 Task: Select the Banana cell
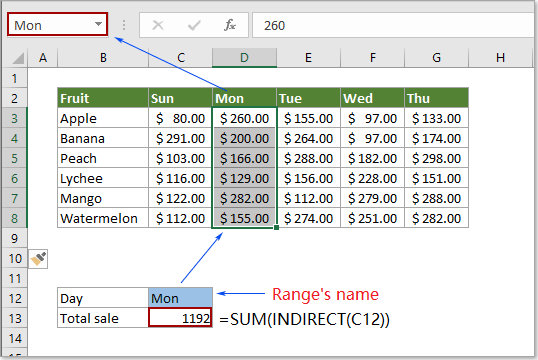tap(103, 138)
